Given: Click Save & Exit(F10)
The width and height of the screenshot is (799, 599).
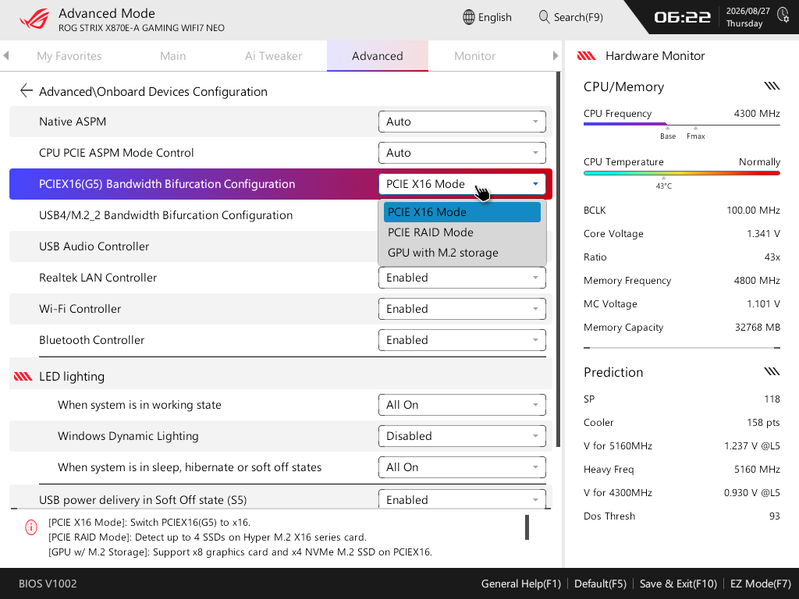Looking at the screenshot, I should (678, 584).
